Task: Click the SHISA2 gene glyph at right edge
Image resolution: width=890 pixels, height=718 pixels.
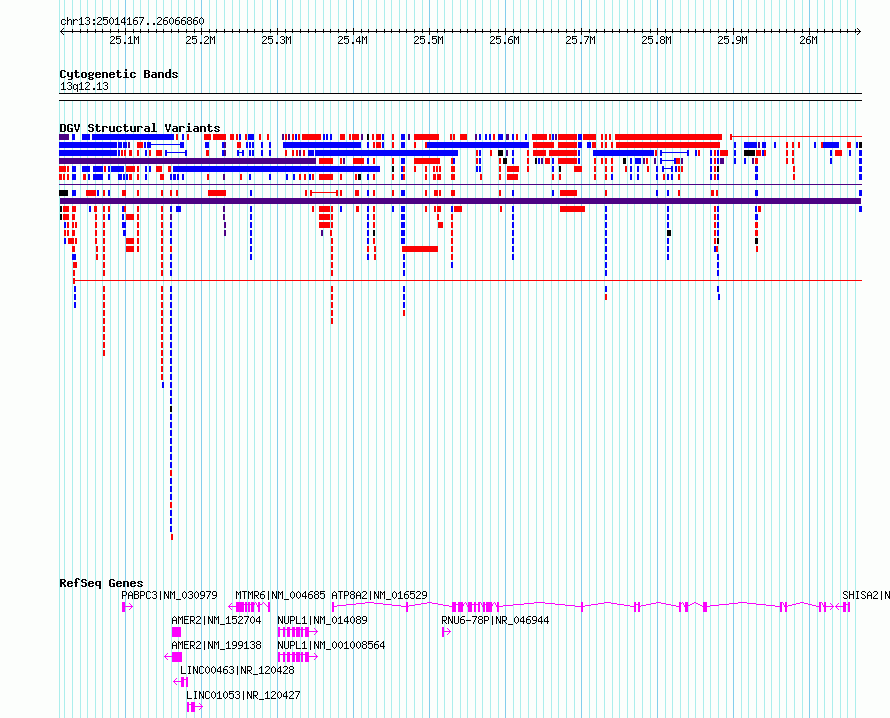Action: click(843, 607)
